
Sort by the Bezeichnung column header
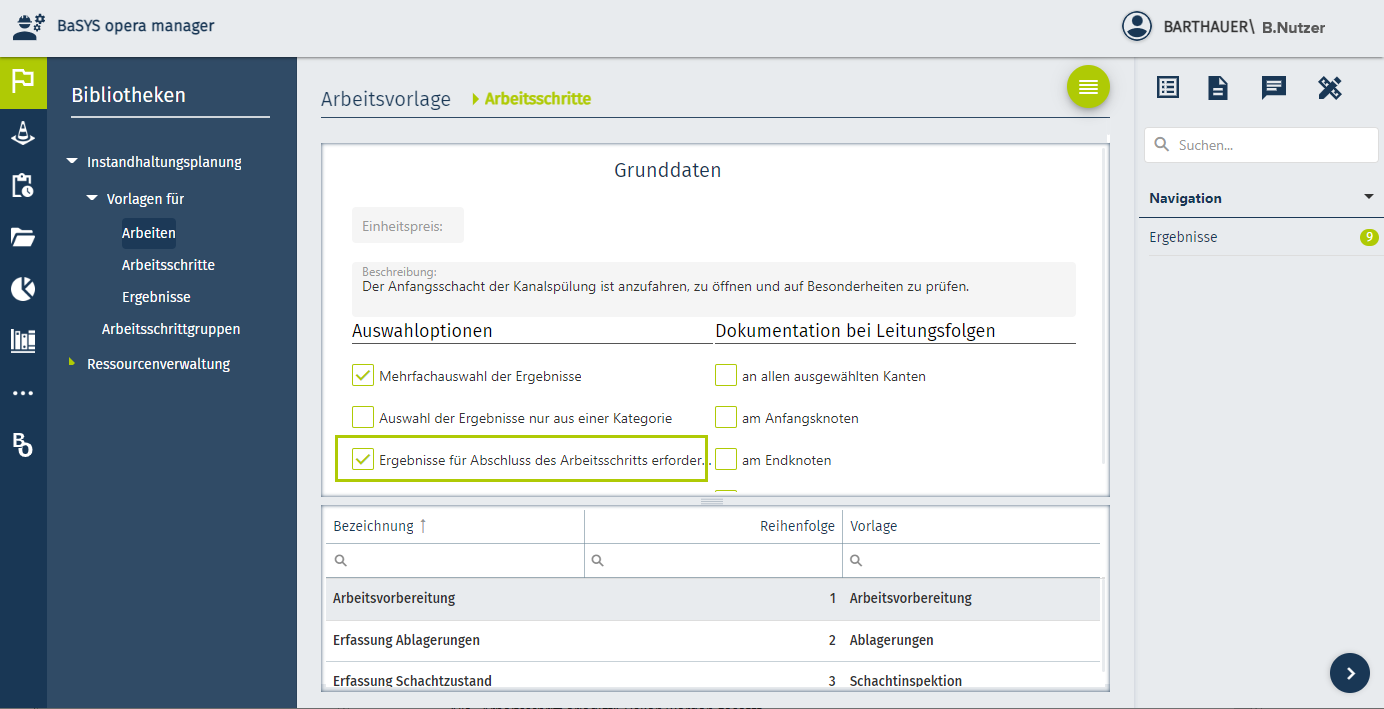pos(373,526)
